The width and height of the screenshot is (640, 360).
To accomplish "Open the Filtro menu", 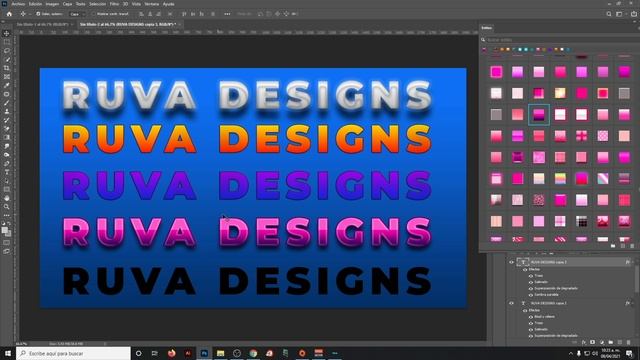I will pyautogui.click(x=114, y=4).
